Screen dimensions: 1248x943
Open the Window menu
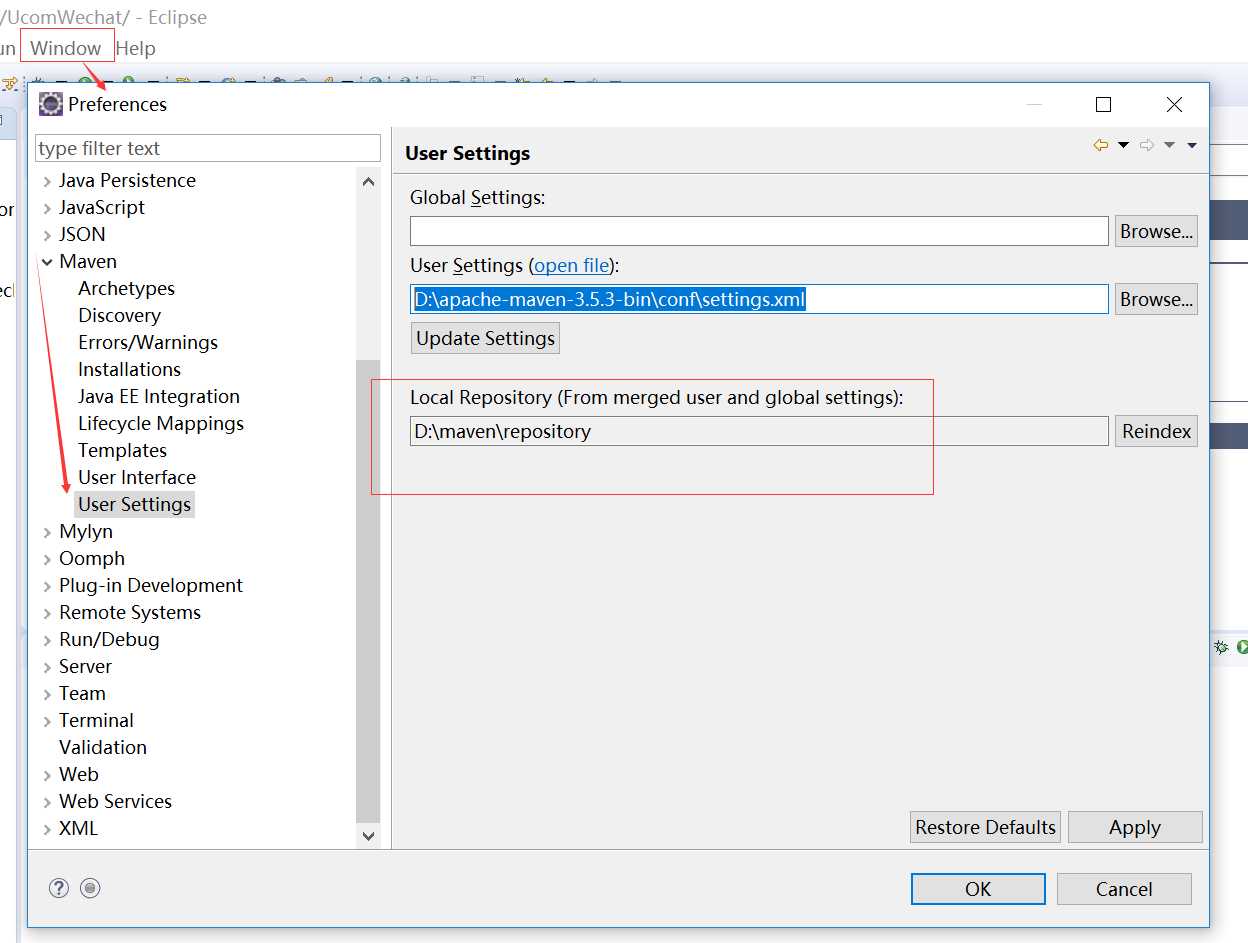(x=66, y=48)
